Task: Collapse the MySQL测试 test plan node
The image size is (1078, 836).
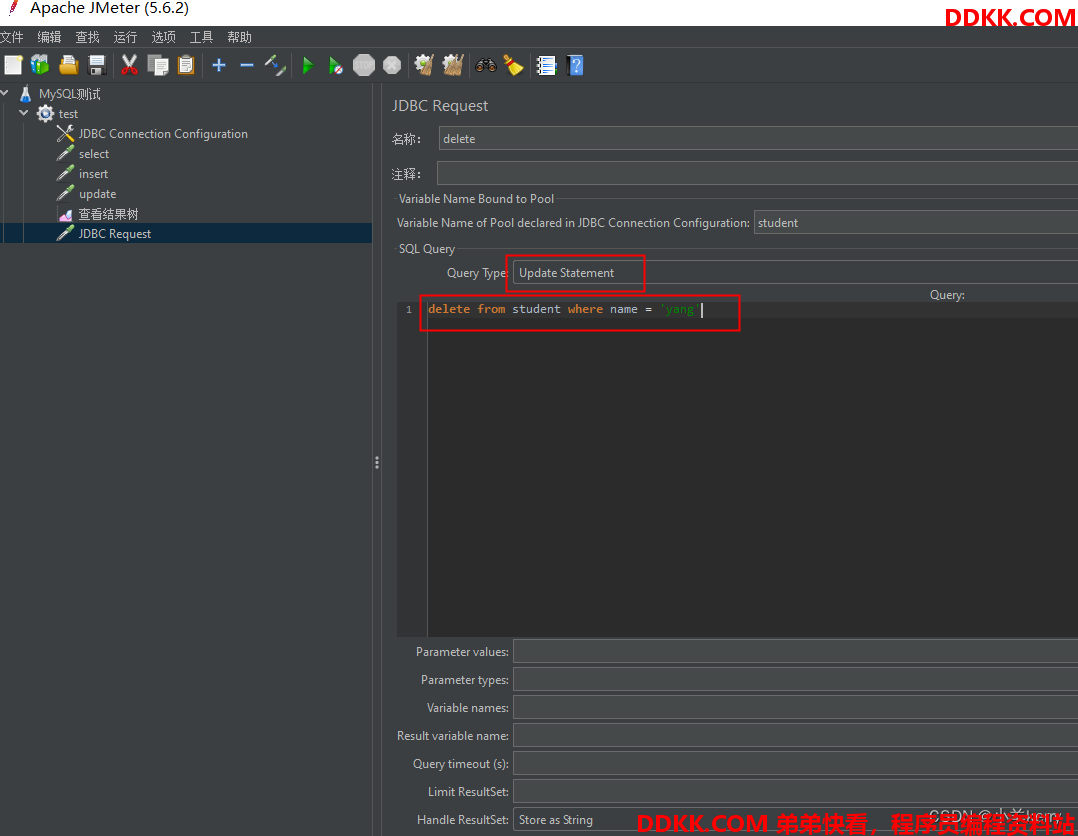Action: click(5, 93)
